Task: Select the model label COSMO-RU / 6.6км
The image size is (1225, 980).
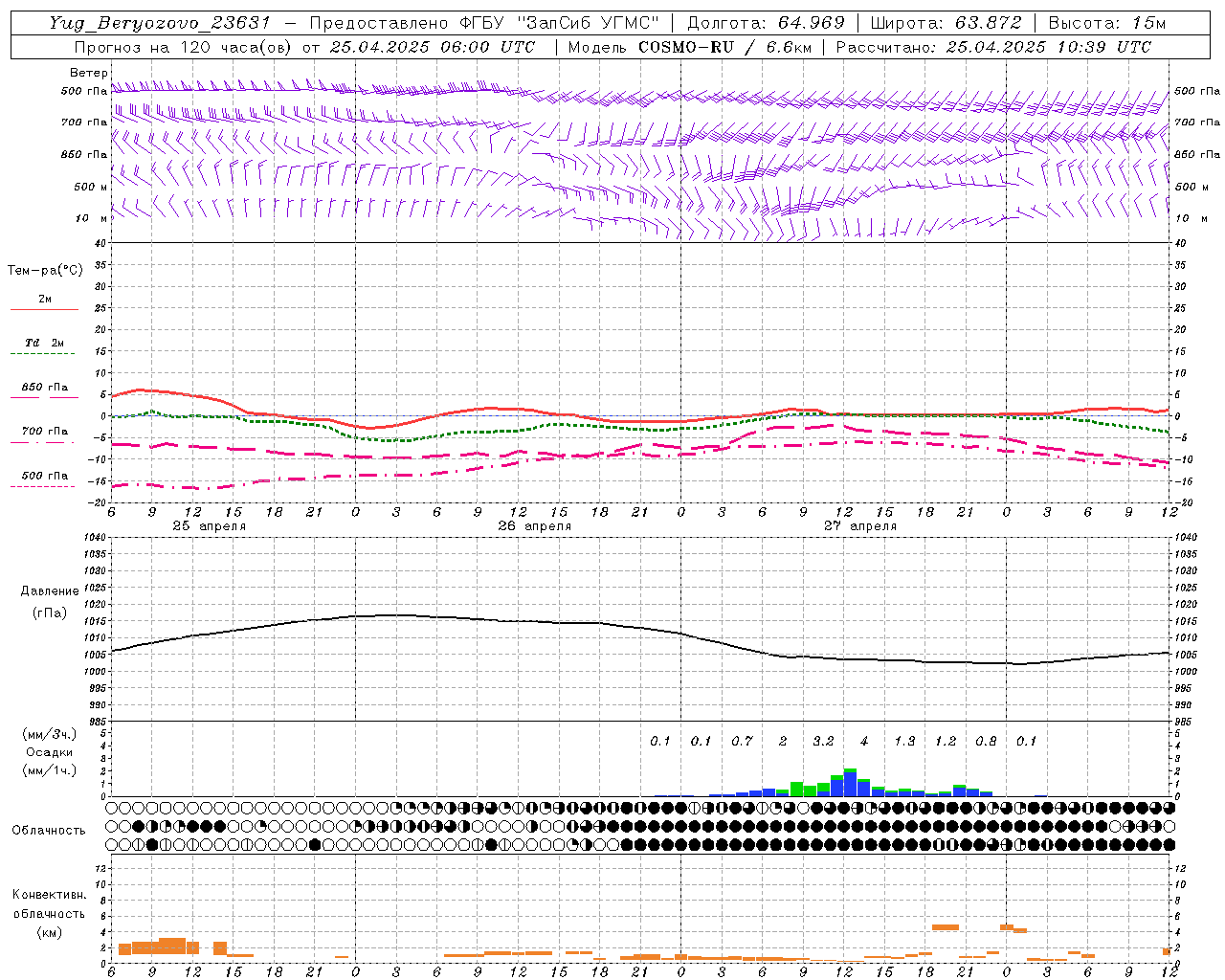Action: 726,47
